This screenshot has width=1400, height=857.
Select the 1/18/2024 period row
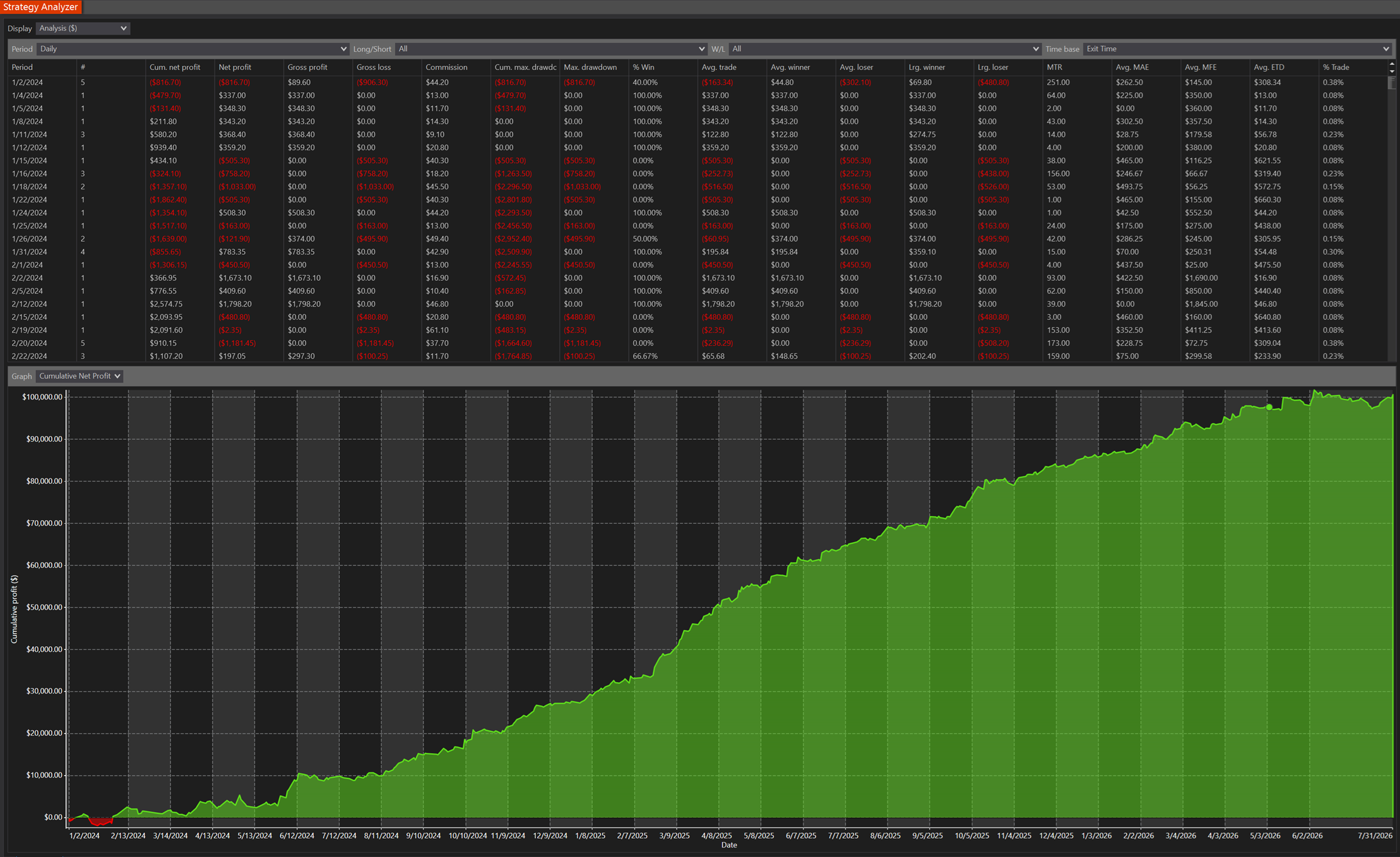click(697, 187)
